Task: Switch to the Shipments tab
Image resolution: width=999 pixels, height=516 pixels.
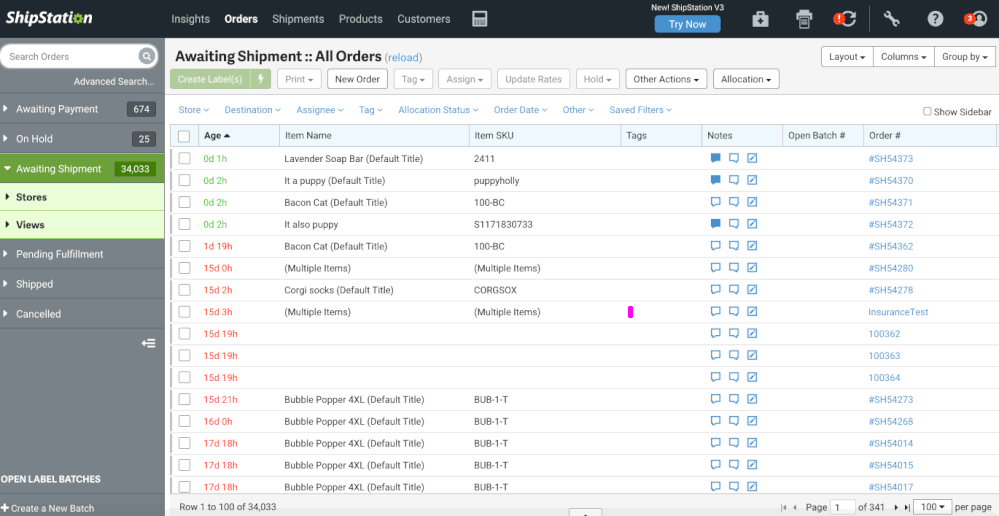Action: [298, 19]
